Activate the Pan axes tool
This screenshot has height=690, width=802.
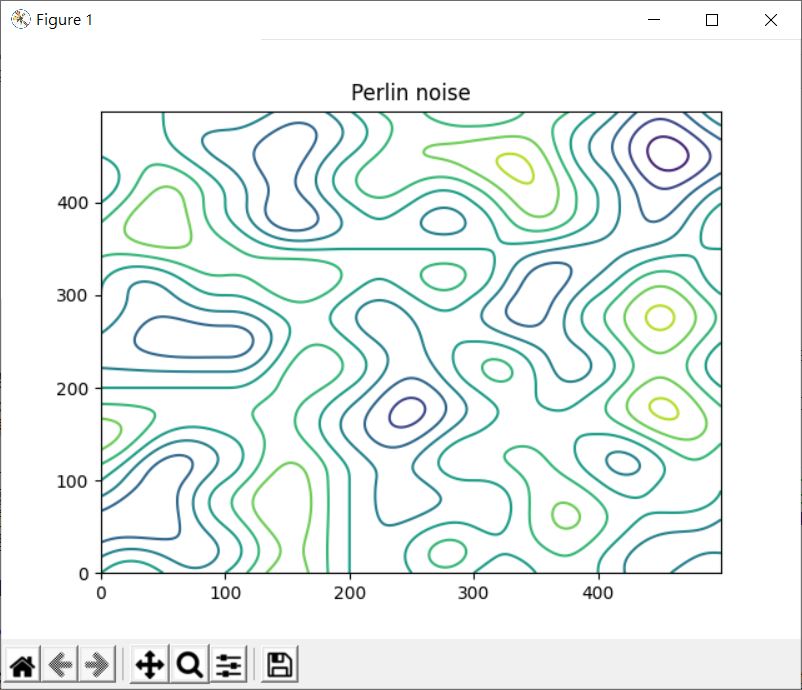click(149, 665)
